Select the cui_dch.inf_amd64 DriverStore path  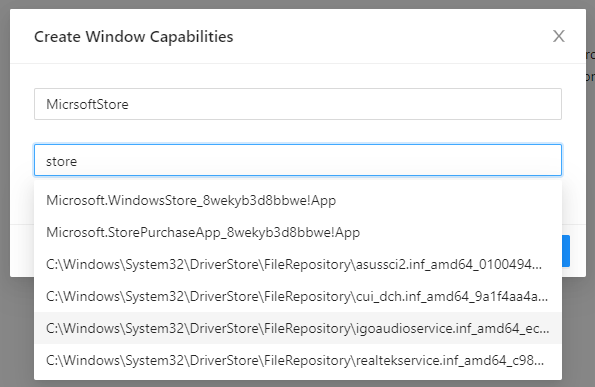(x=298, y=296)
